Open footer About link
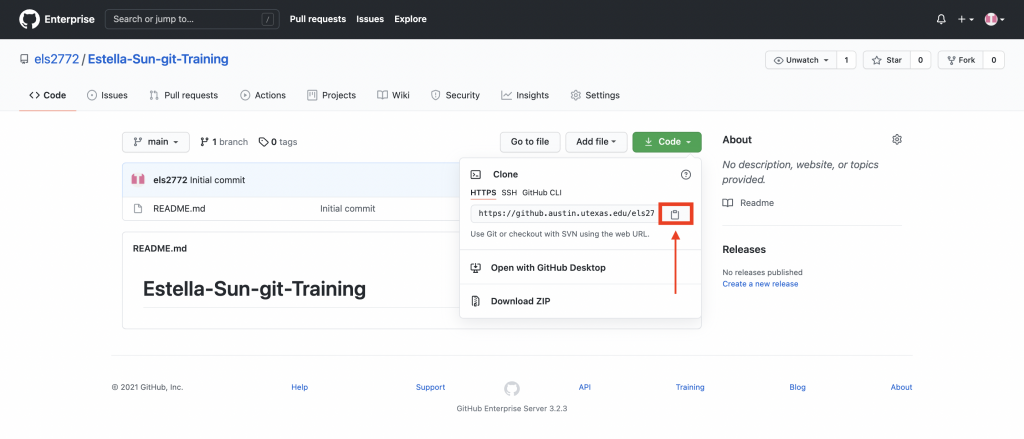The height and width of the screenshot is (439, 1024). [901, 387]
